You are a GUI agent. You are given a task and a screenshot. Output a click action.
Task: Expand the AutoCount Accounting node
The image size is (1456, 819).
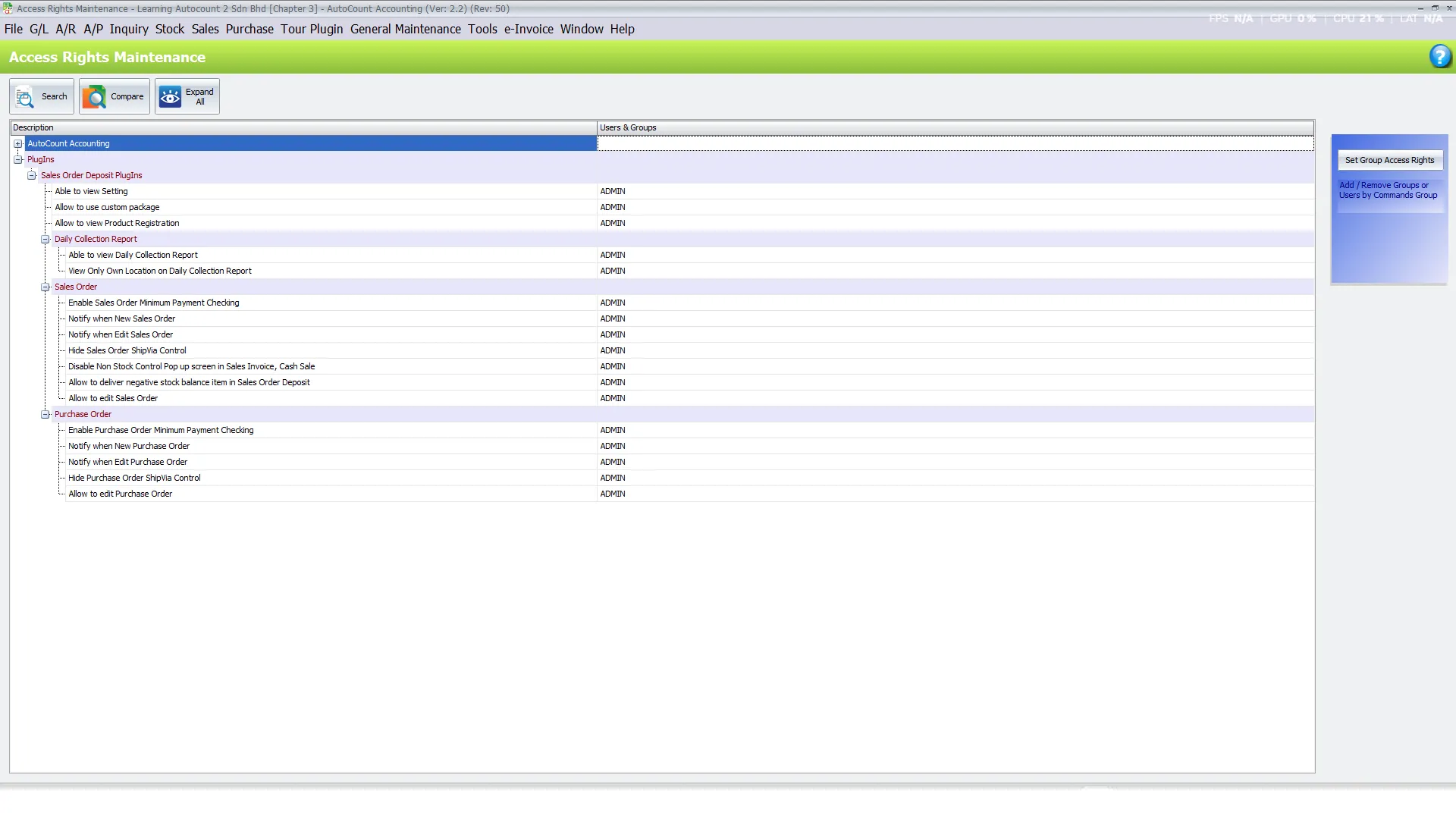click(18, 143)
